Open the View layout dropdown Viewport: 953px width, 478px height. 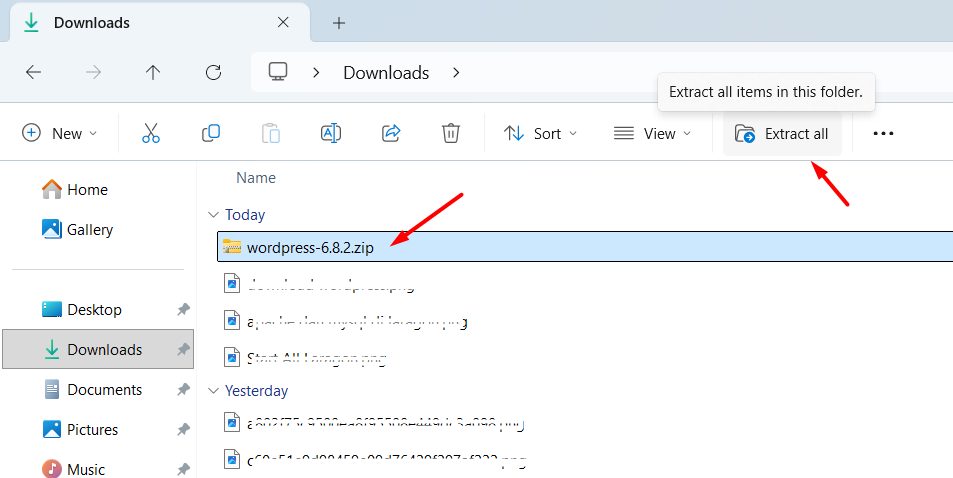[x=653, y=133]
